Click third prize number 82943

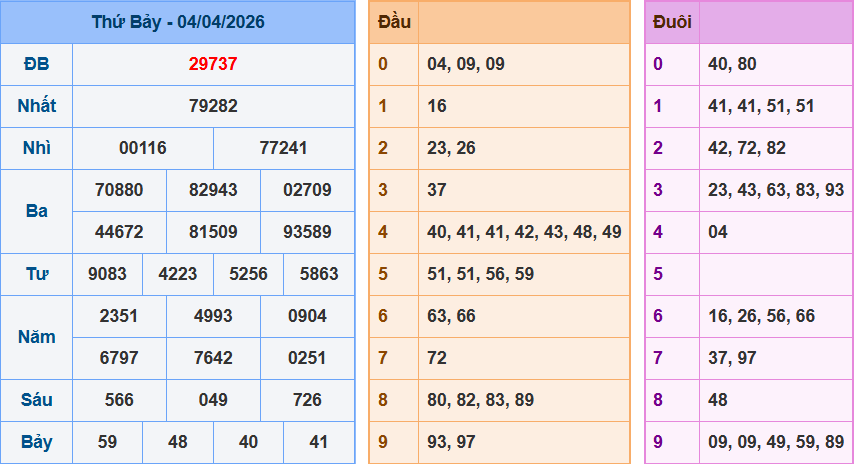[213, 190]
